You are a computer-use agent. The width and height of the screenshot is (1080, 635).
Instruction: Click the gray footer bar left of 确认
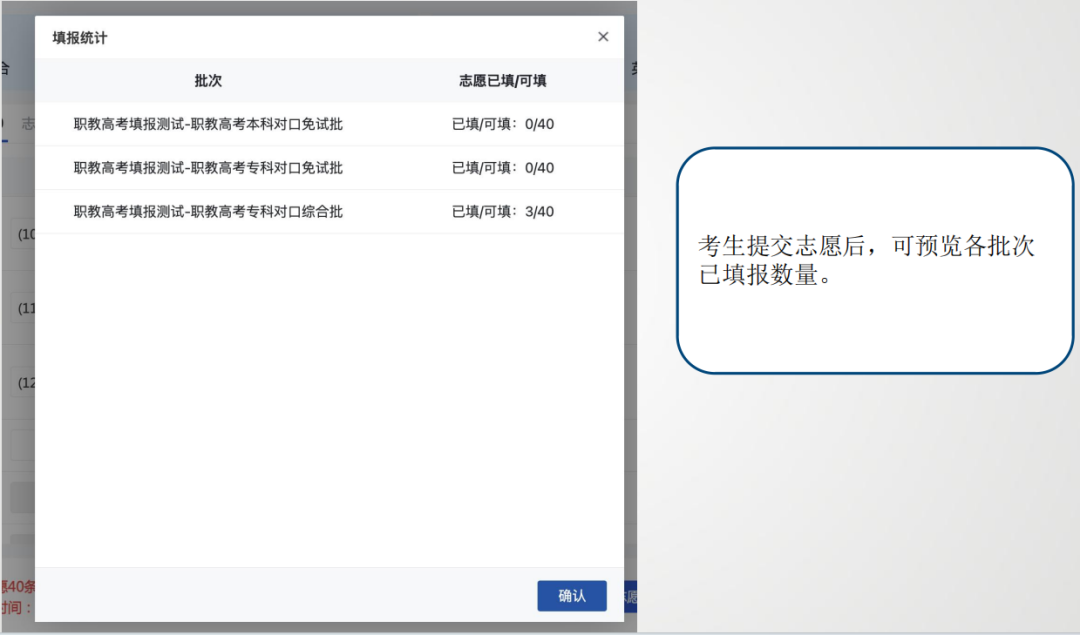[x=280, y=596]
